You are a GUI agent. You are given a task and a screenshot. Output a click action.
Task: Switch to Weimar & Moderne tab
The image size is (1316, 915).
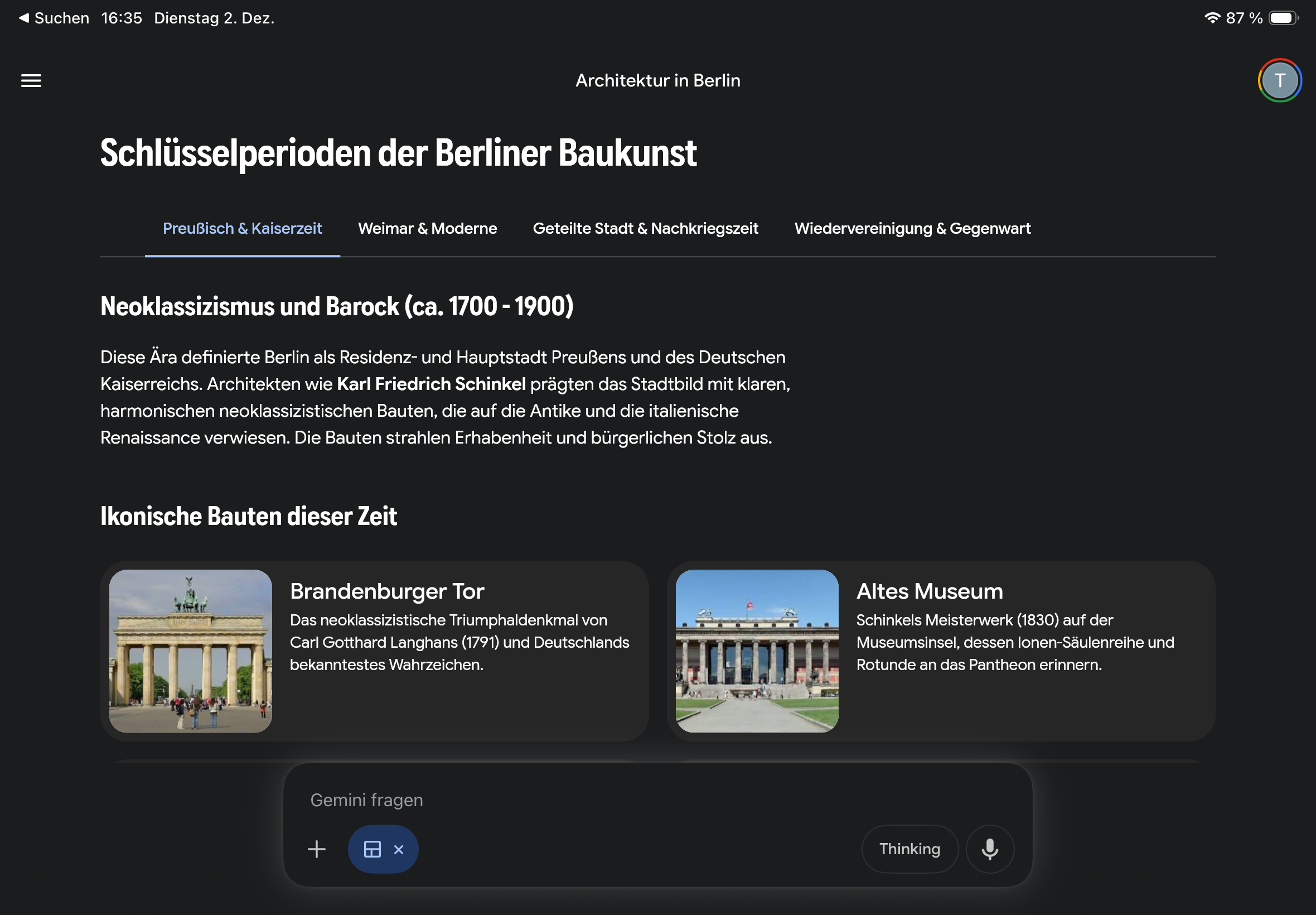click(x=427, y=228)
